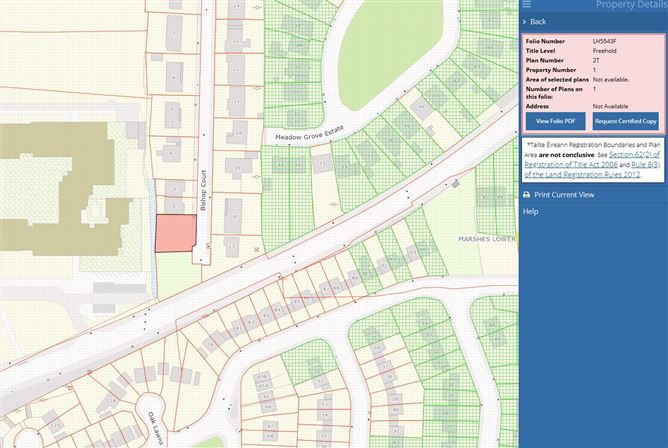The width and height of the screenshot is (668, 448).
Task: Open the hamburger menu icon
Action: click(x=527, y=5)
